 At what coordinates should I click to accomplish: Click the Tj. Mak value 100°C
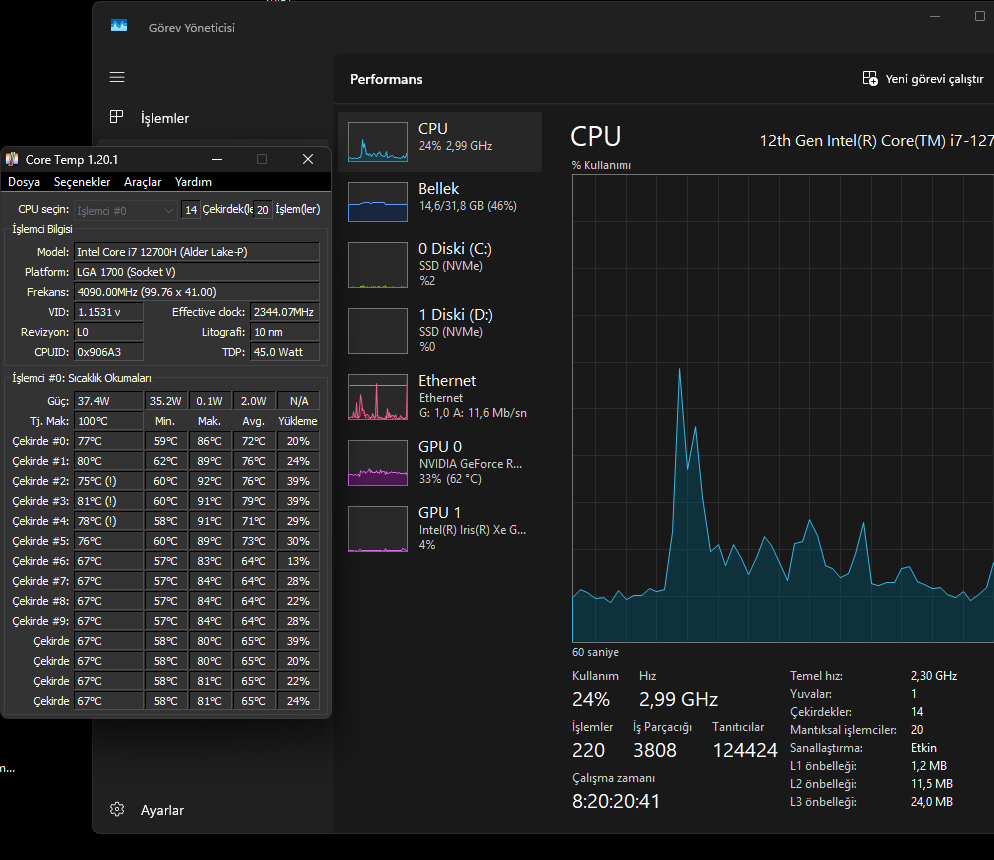point(108,421)
